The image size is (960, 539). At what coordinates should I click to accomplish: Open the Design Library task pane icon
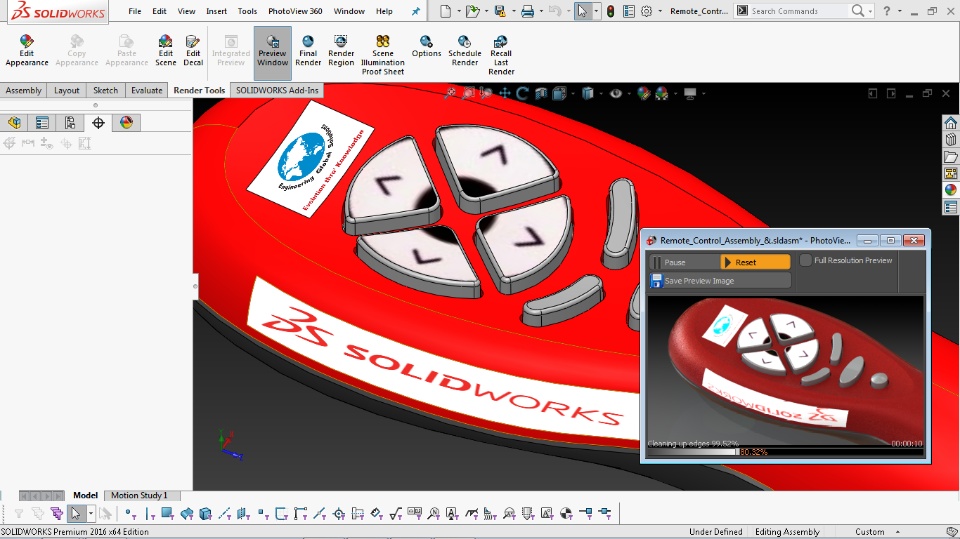(x=950, y=140)
